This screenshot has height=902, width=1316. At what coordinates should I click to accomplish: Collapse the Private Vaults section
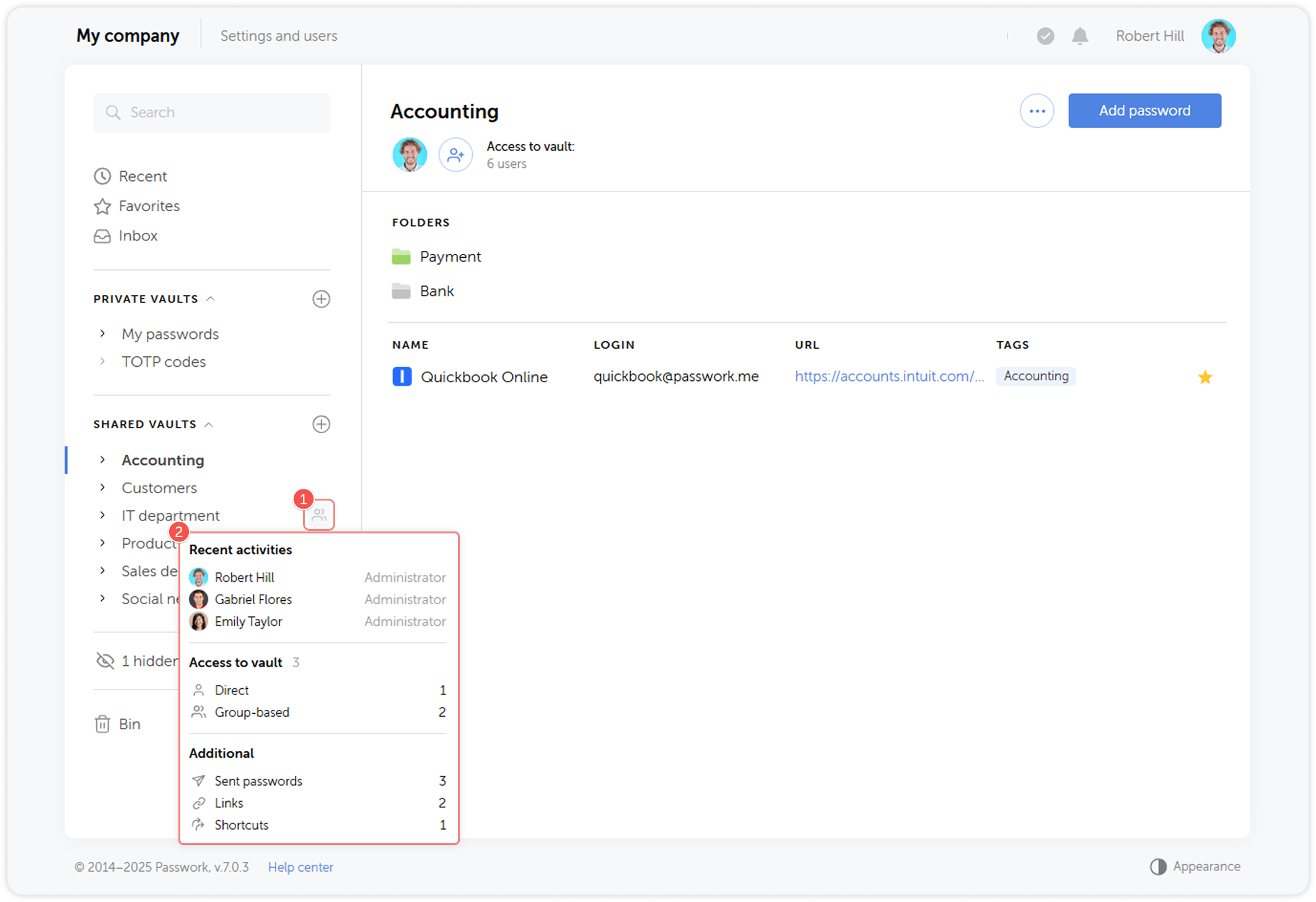[x=211, y=299]
